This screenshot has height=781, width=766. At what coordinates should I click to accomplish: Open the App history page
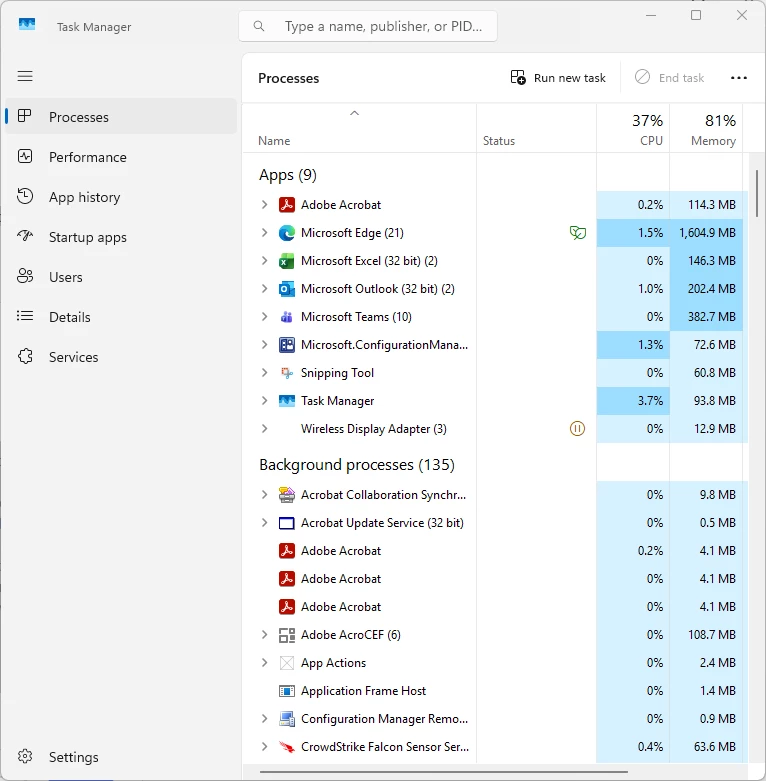click(x=121, y=197)
